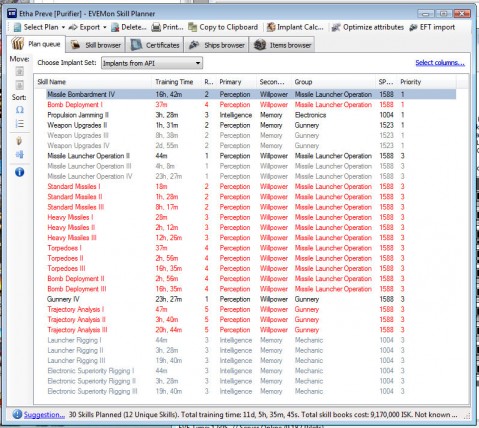
Task: Open the Select Plan dropdown
Action: click(x=39, y=27)
